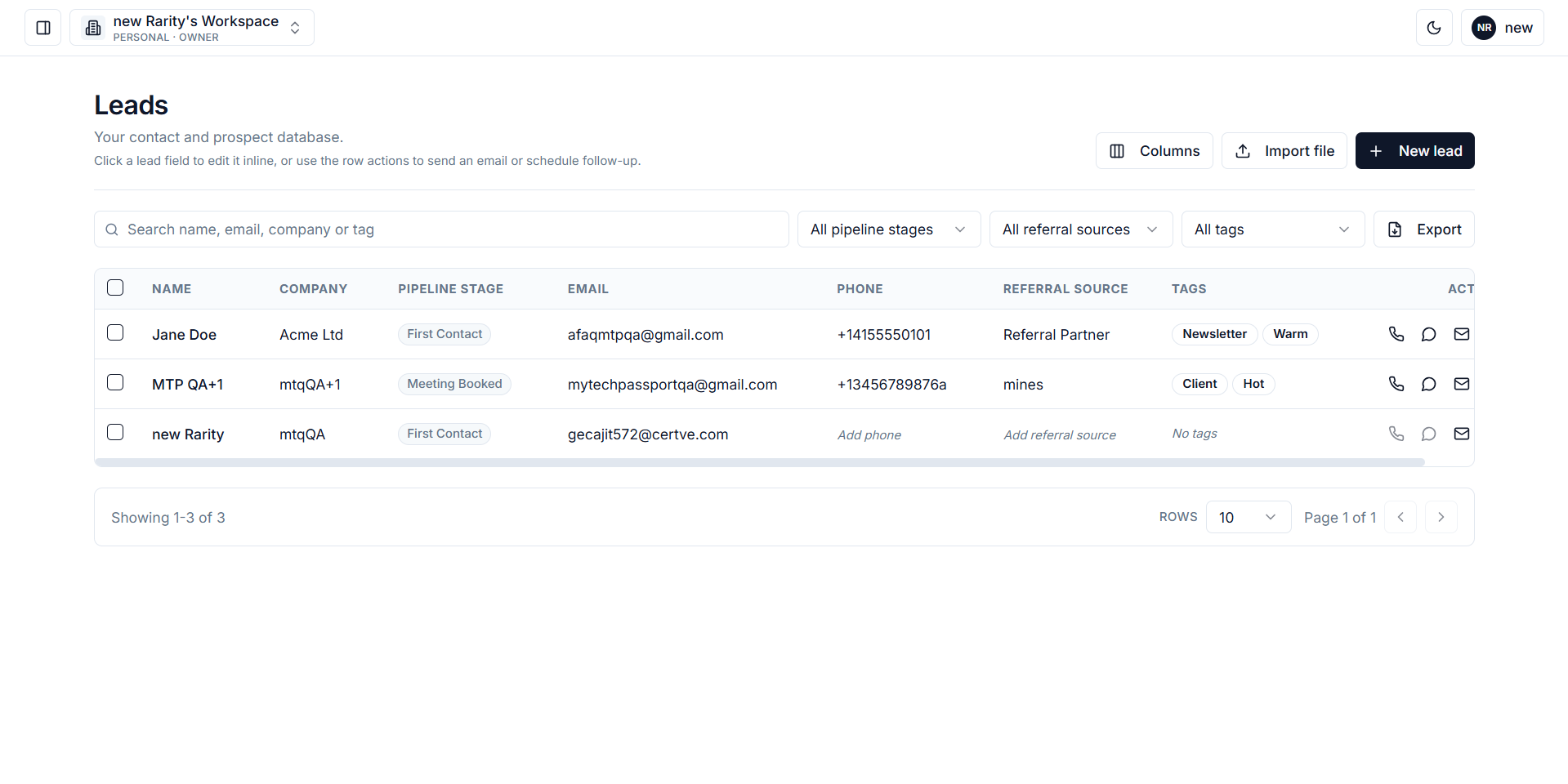Screen dimensions: 1568x784
Task: Export the leads list
Action: tap(1424, 229)
